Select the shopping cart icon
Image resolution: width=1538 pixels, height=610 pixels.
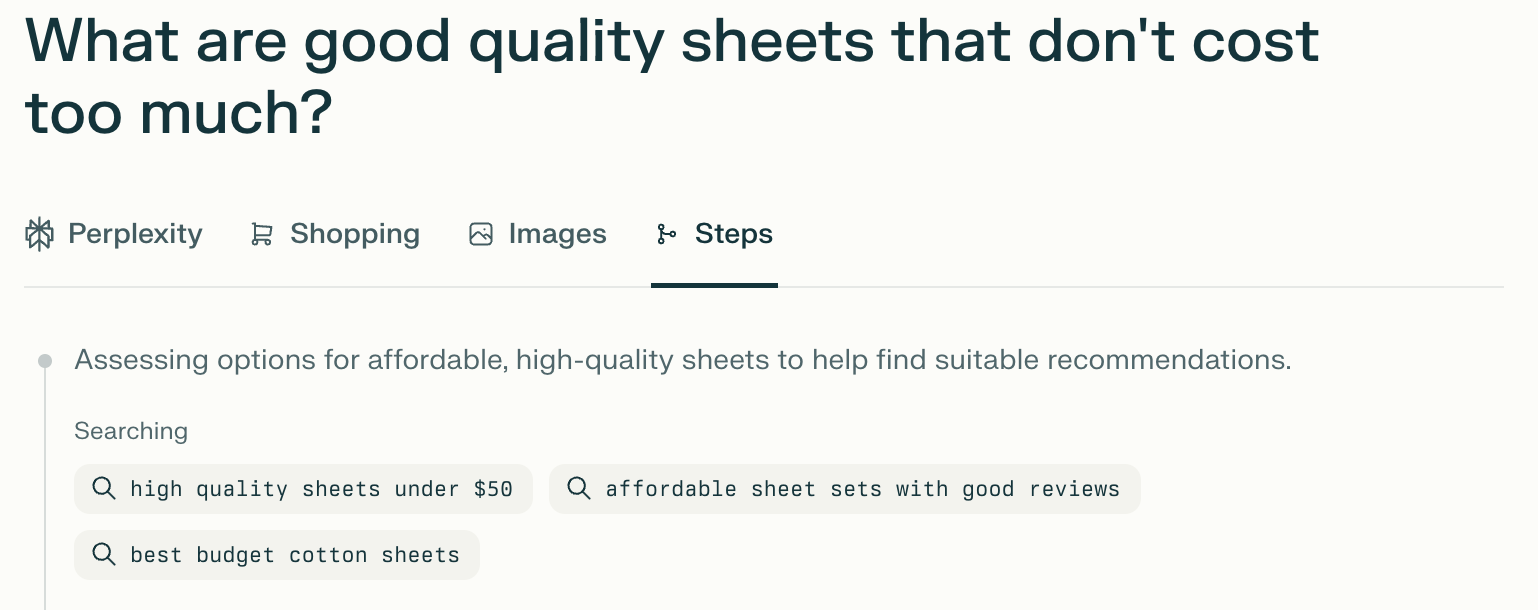261,233
